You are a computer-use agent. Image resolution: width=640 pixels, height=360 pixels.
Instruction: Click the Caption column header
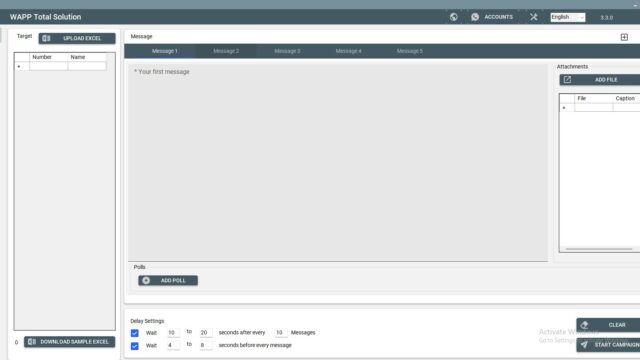pos(626,98)
